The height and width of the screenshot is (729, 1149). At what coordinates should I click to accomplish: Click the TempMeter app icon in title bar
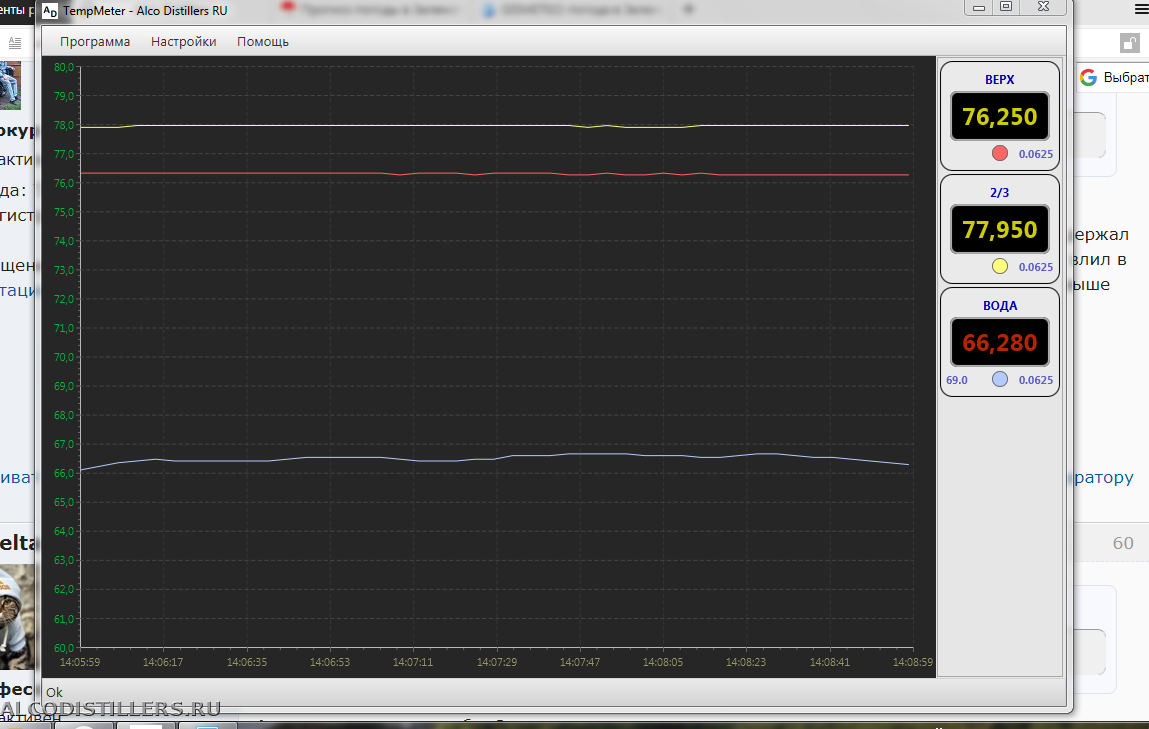(50, 11)
